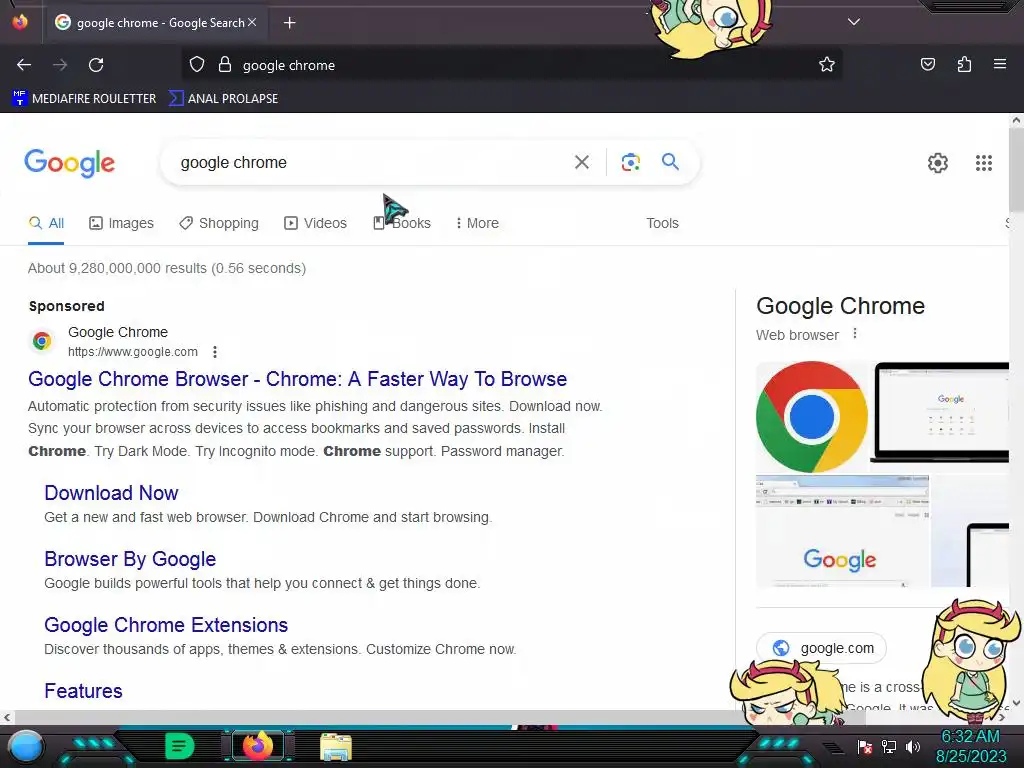Open File Explorer from the taskbar
This screenshot has height=768, width=1024.
coord(336,746)
